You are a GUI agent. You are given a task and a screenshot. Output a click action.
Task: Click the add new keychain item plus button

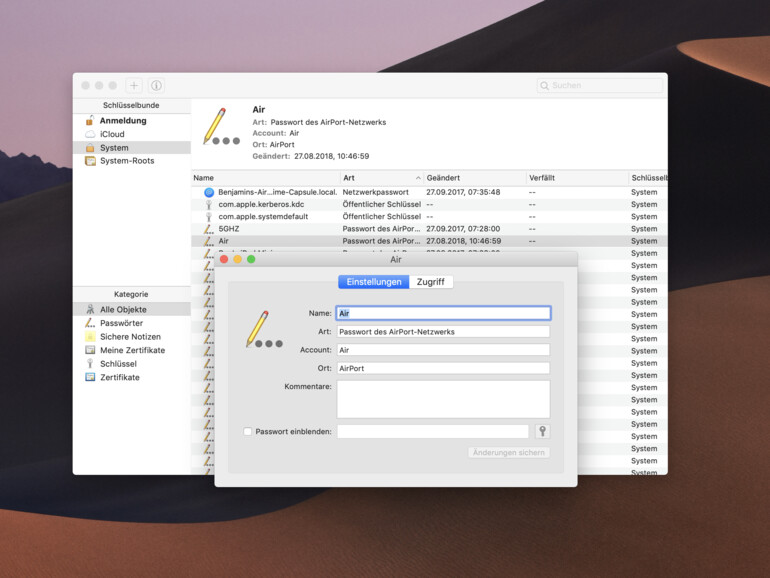(134, 86)
